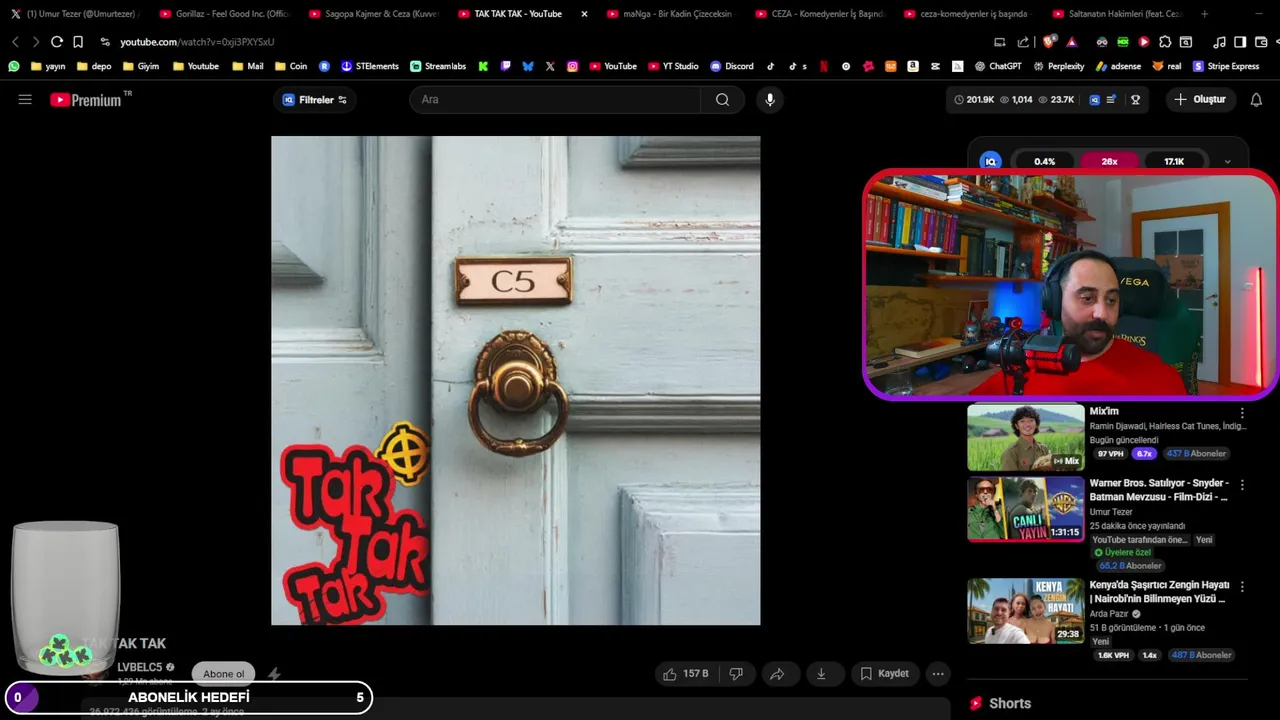Open vidIQ list icon with blue dot
Screen dimensions: 1280x720
pyautogui.click(x=1111, y=100)
